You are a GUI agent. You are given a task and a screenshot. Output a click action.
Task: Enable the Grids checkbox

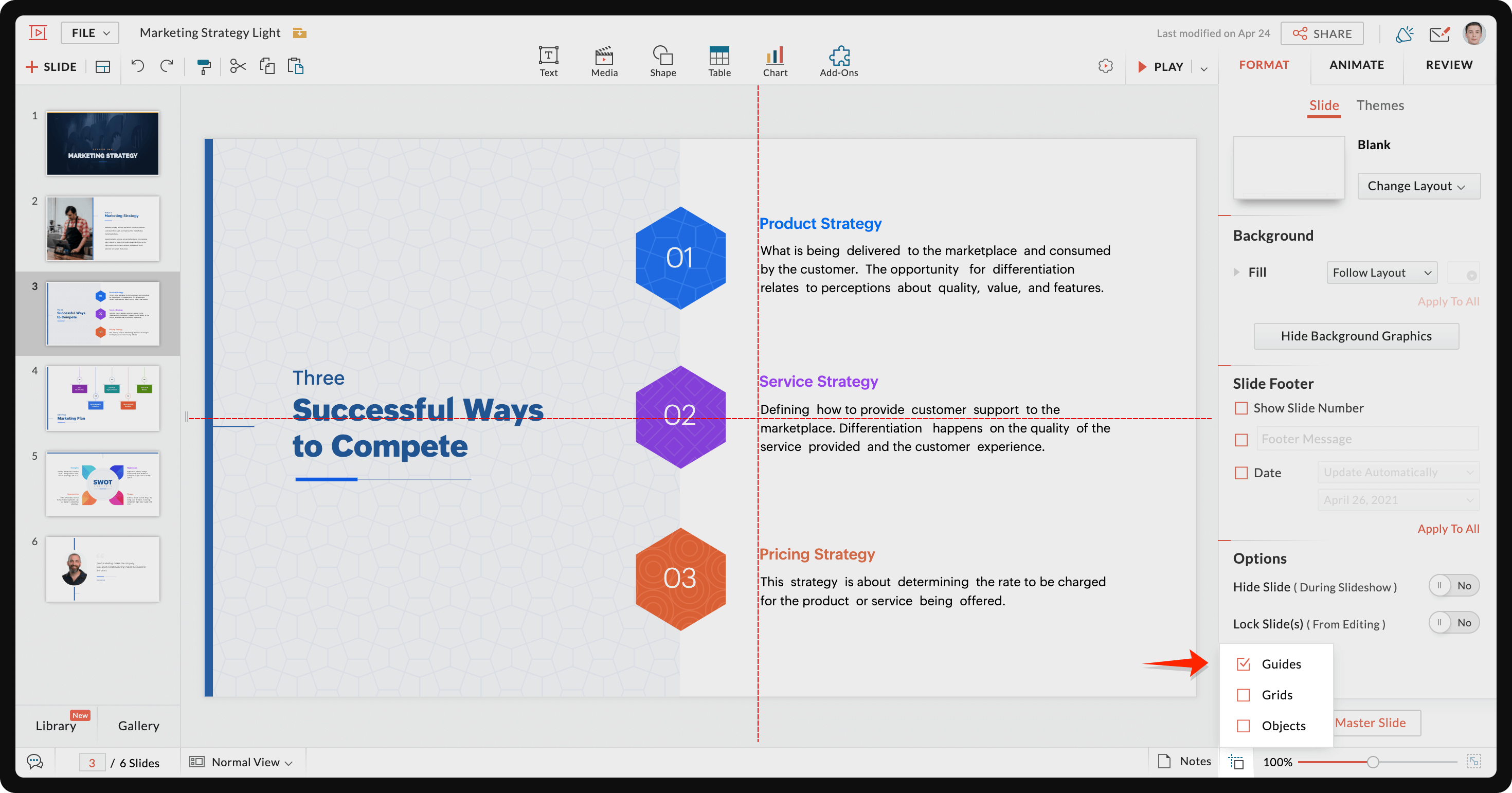(1243, 695)
